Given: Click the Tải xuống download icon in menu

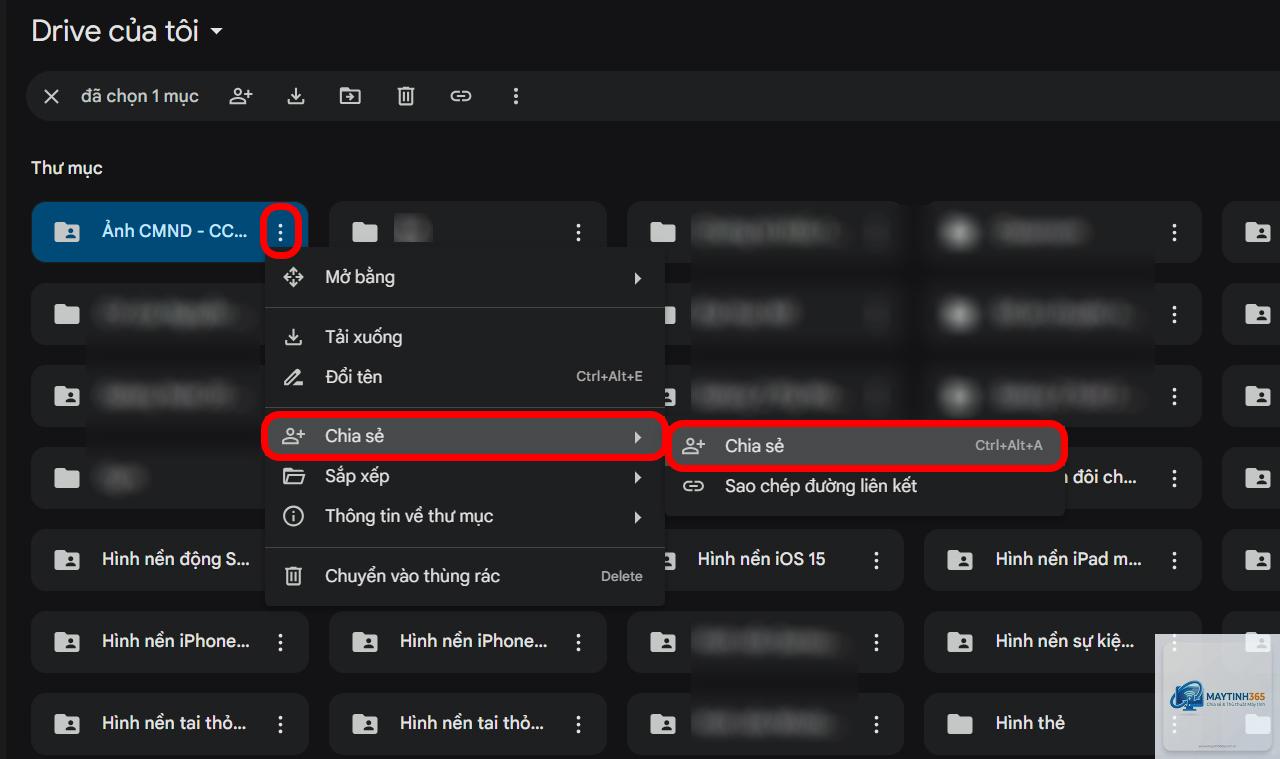Looking at the screenshot, I should (x=294, y=337).
